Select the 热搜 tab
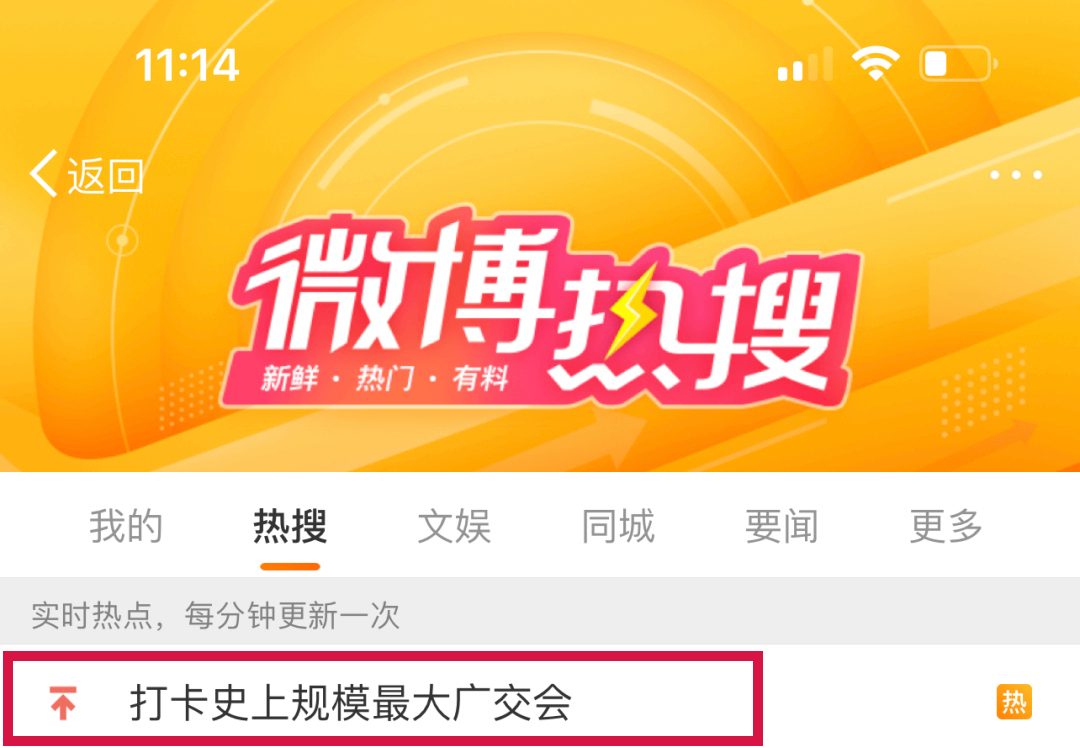 [x=290, y=527]
